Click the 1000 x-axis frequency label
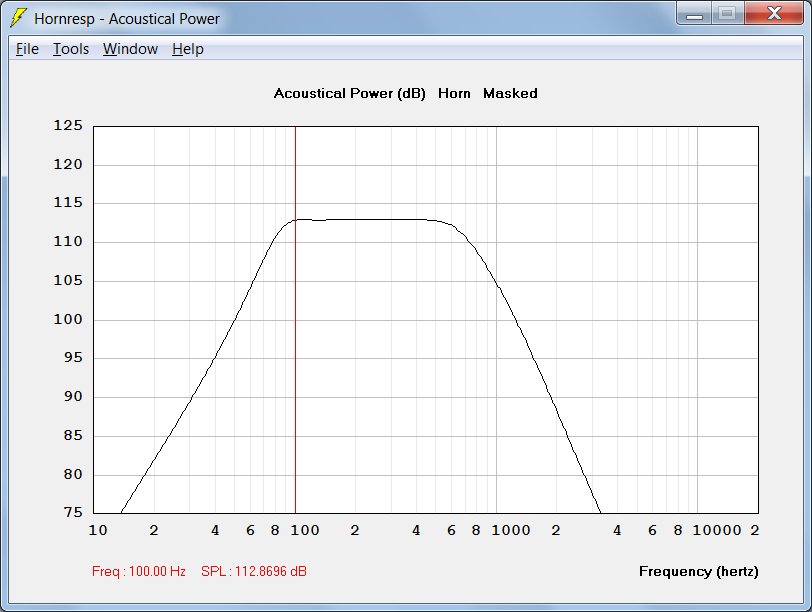Screen dimensions: 812x612 511,530
